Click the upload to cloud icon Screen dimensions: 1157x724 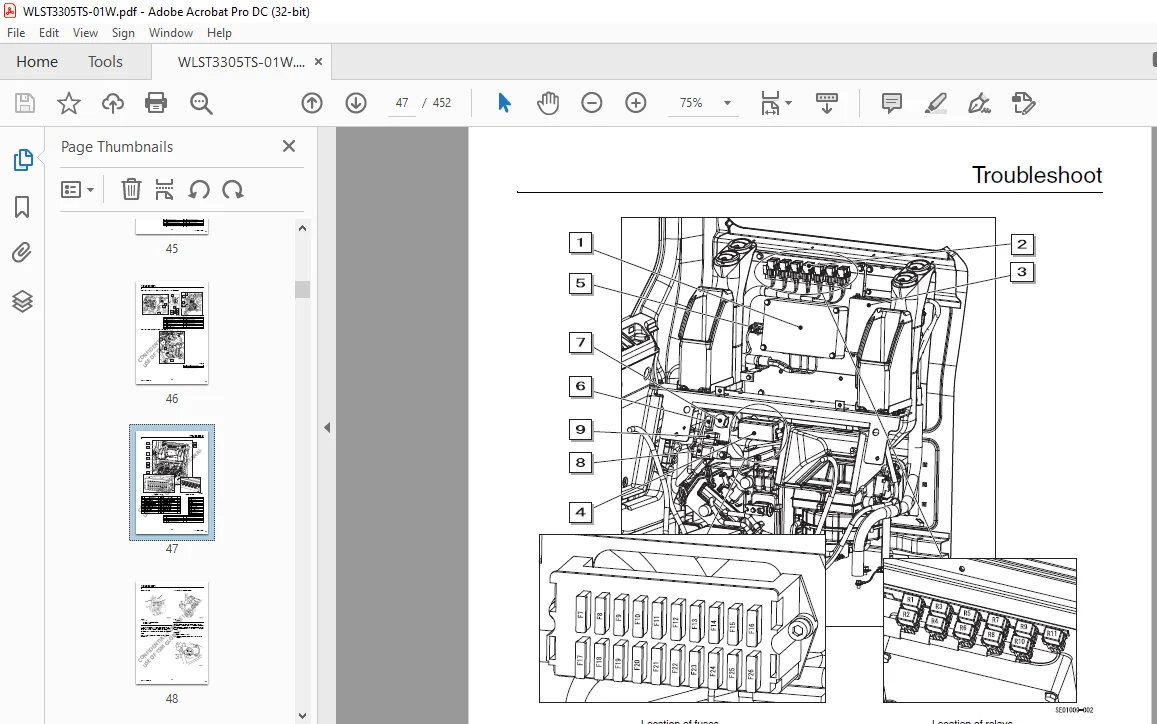pos(112,103)
